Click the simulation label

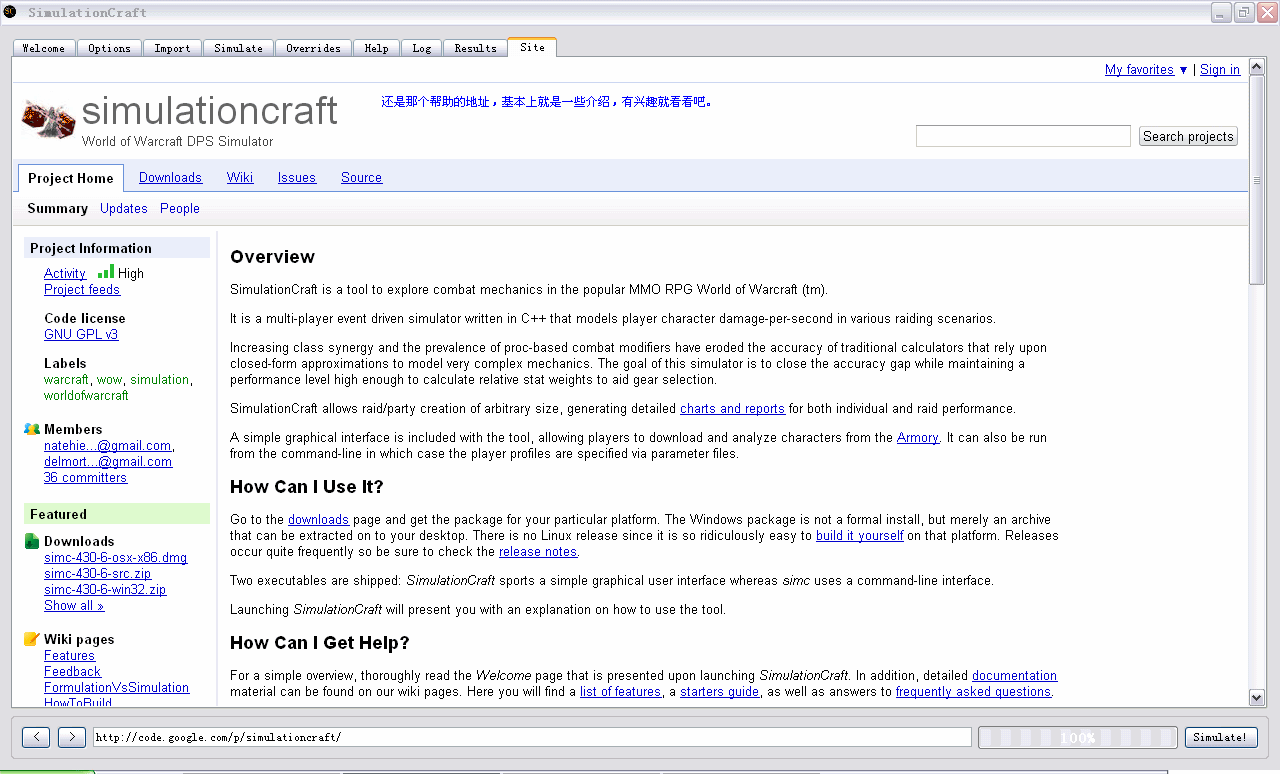coord(160,379)
